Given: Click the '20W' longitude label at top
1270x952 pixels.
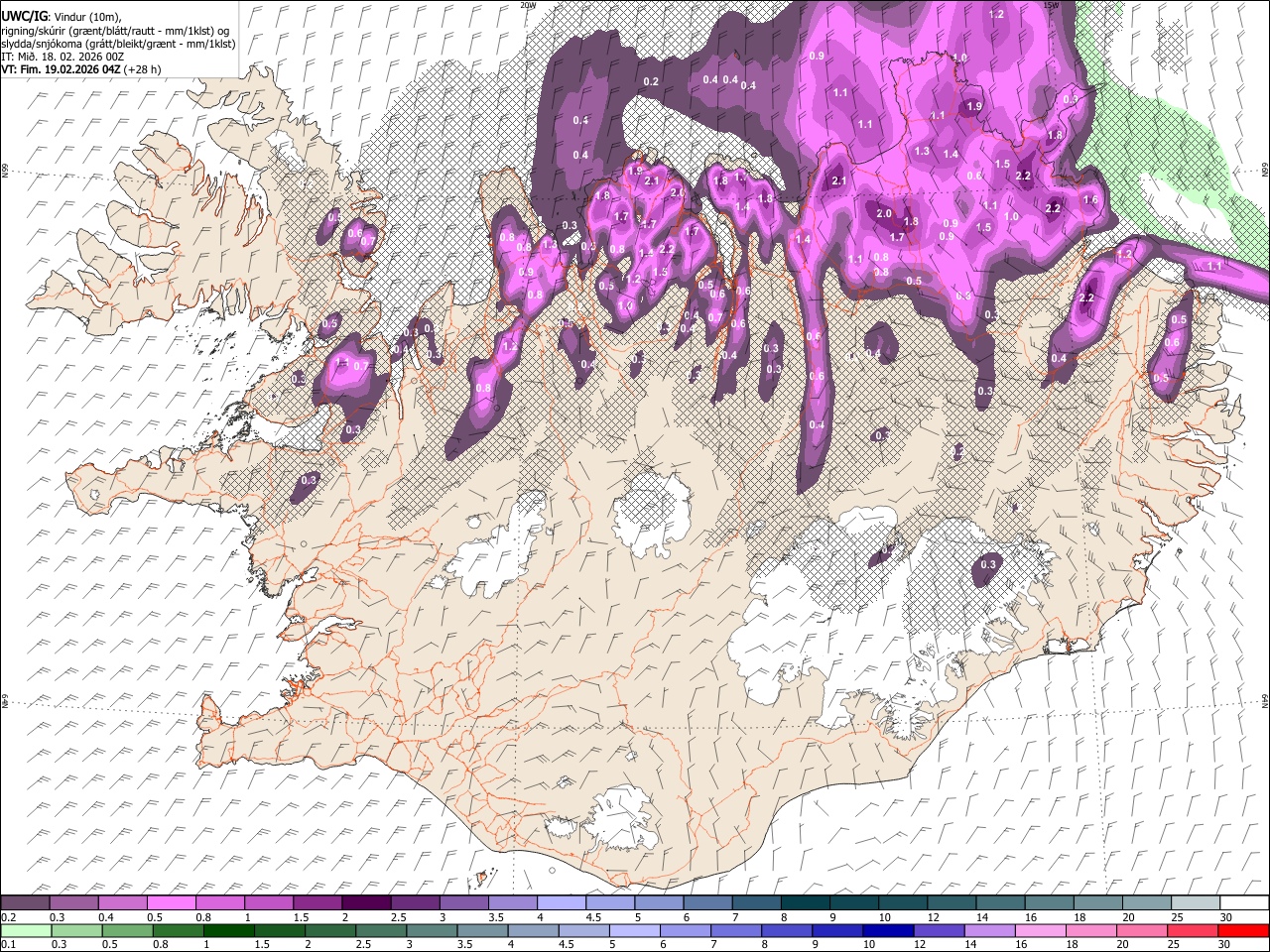Looking at the screenshot, I should click(527, 5).
